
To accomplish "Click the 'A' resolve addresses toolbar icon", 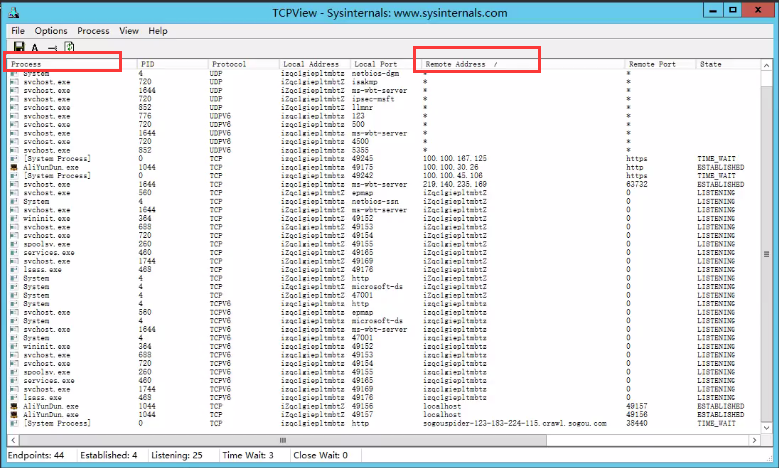I will [x=35, y=47].
